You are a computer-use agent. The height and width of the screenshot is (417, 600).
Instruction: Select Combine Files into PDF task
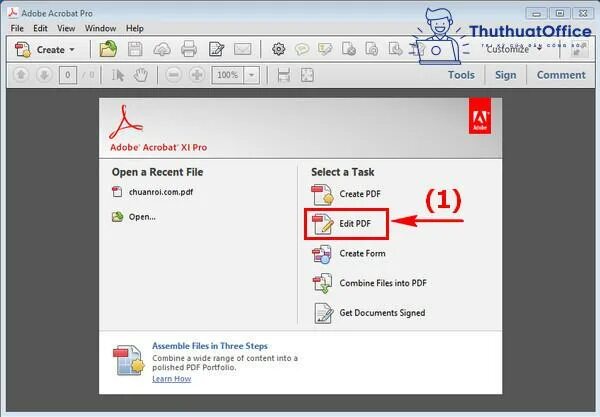point(369,283)
